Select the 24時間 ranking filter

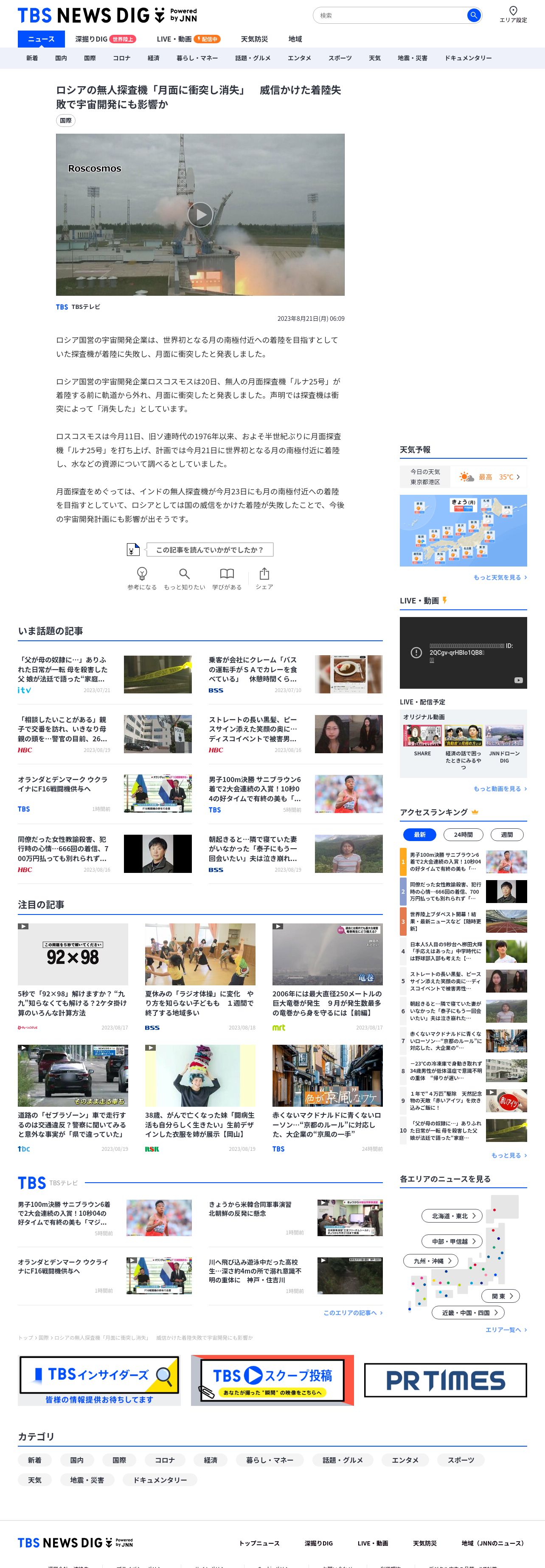pos(463,835)
